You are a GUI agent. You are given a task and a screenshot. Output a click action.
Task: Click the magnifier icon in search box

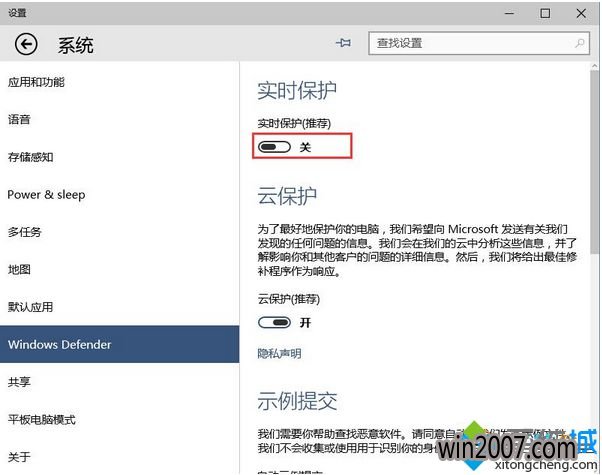point(580,44)
